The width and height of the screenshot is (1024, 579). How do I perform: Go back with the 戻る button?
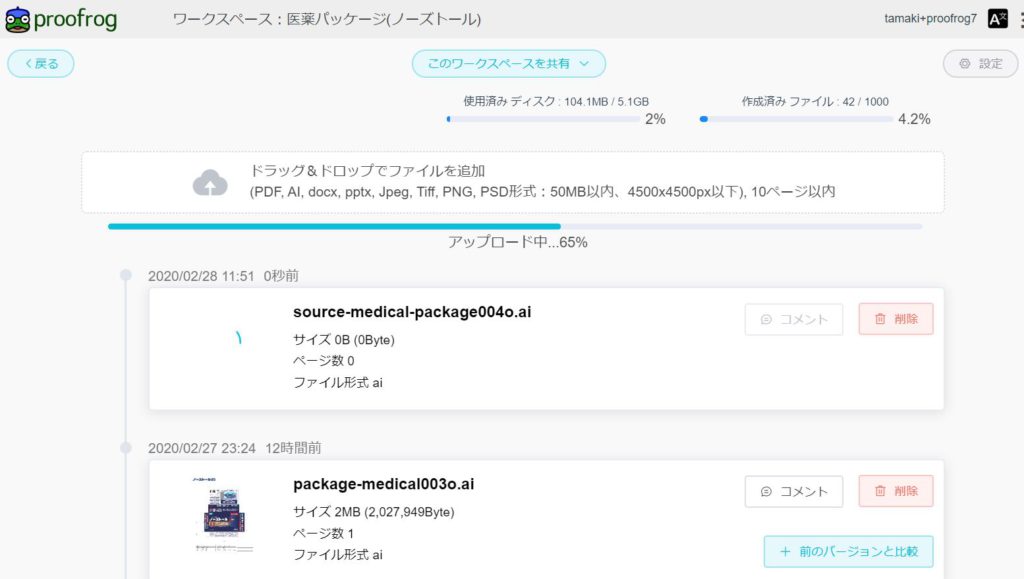[41, 64]
